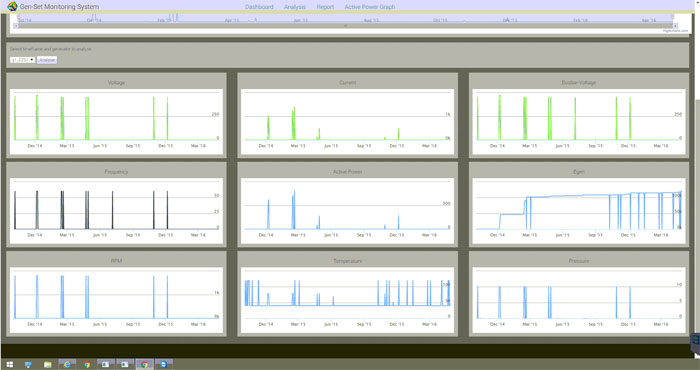
Task: Click the Pressure chart title
Action: (x=579, y=261)
